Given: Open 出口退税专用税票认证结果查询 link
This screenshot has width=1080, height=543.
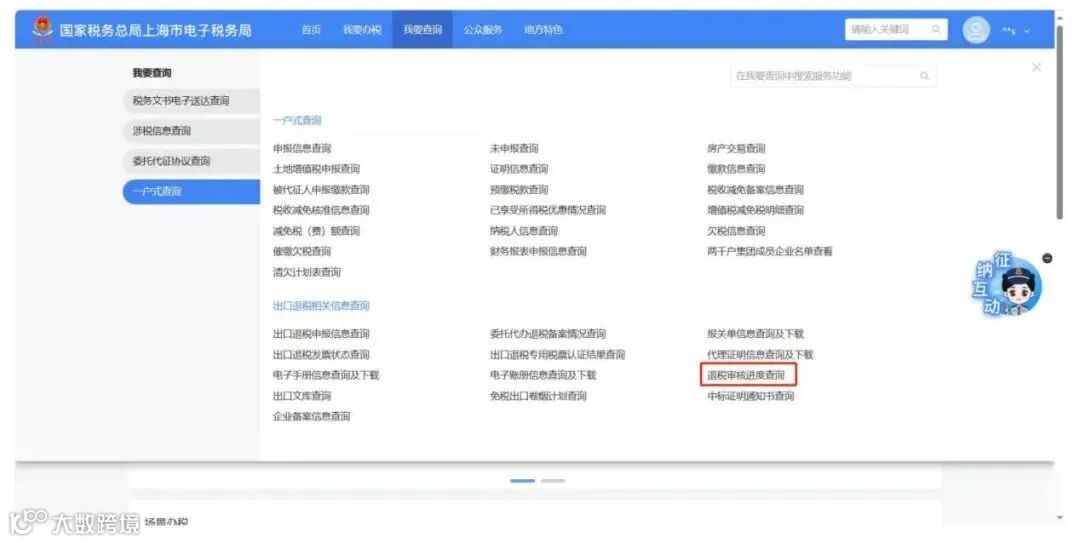Looking at the screenshot, I should (557, 355).
